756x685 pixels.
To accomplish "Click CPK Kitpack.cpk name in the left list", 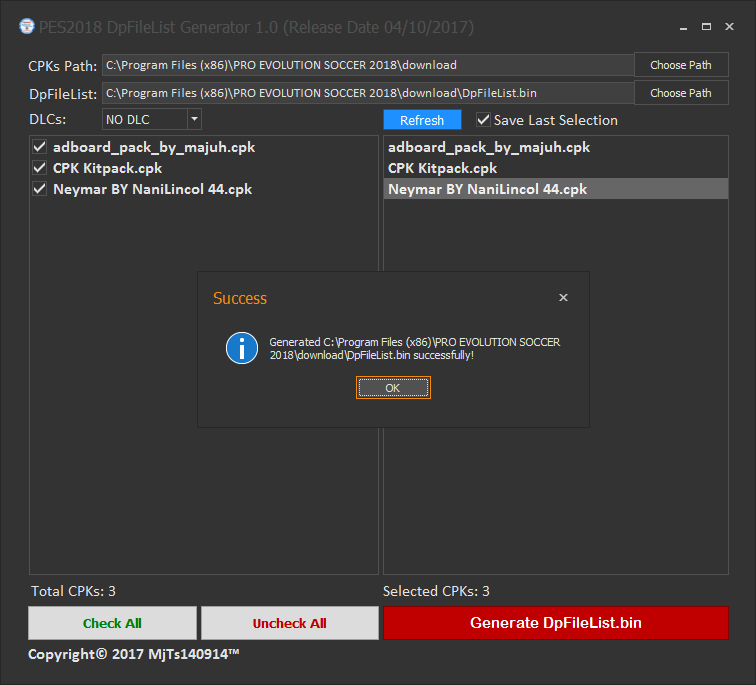I will point(108,168).
